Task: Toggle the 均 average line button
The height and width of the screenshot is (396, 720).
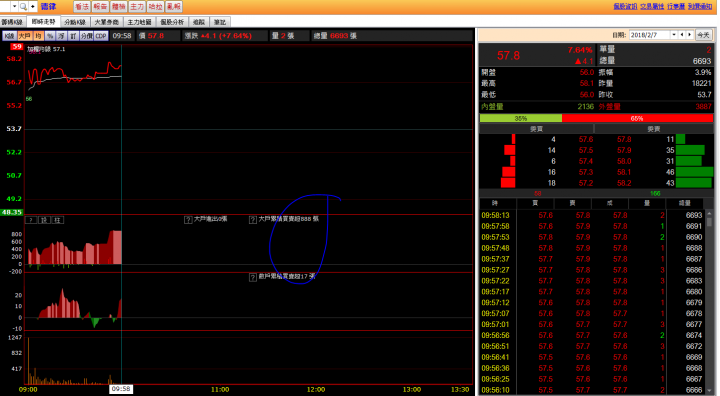Action: 38,36
